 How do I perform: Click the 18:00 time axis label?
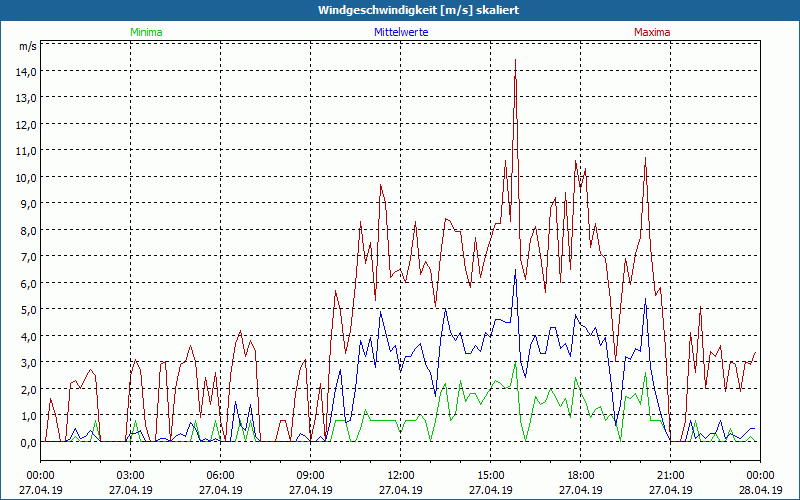coord(581,476)
